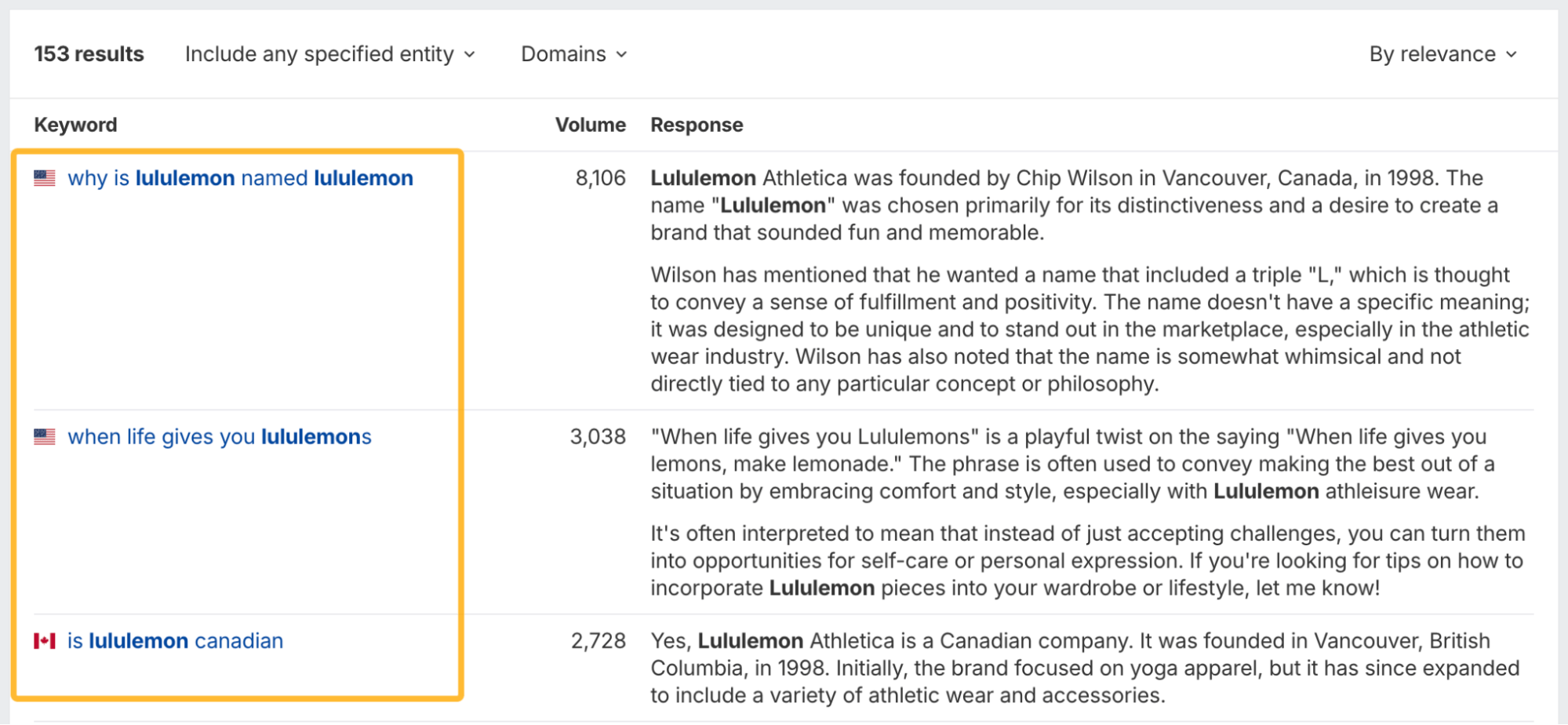This screenshot has height=725, width=1568.
Task: Click the response mentioning Chip Wilson founding Lululemon
Action: click(x=1074, y=205)
